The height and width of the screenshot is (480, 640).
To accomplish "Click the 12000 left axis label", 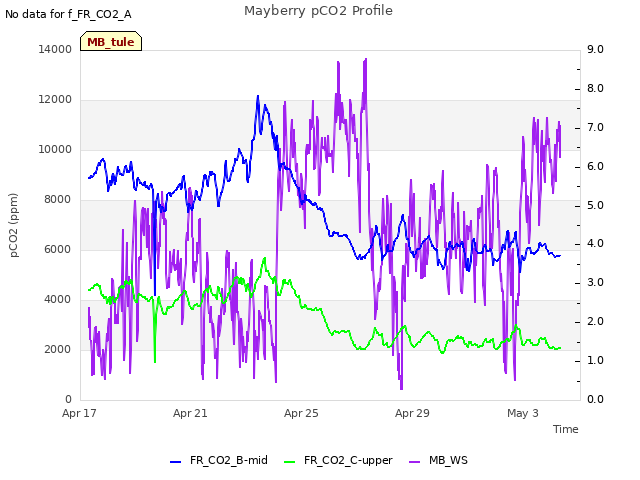I will coord(55,100).
